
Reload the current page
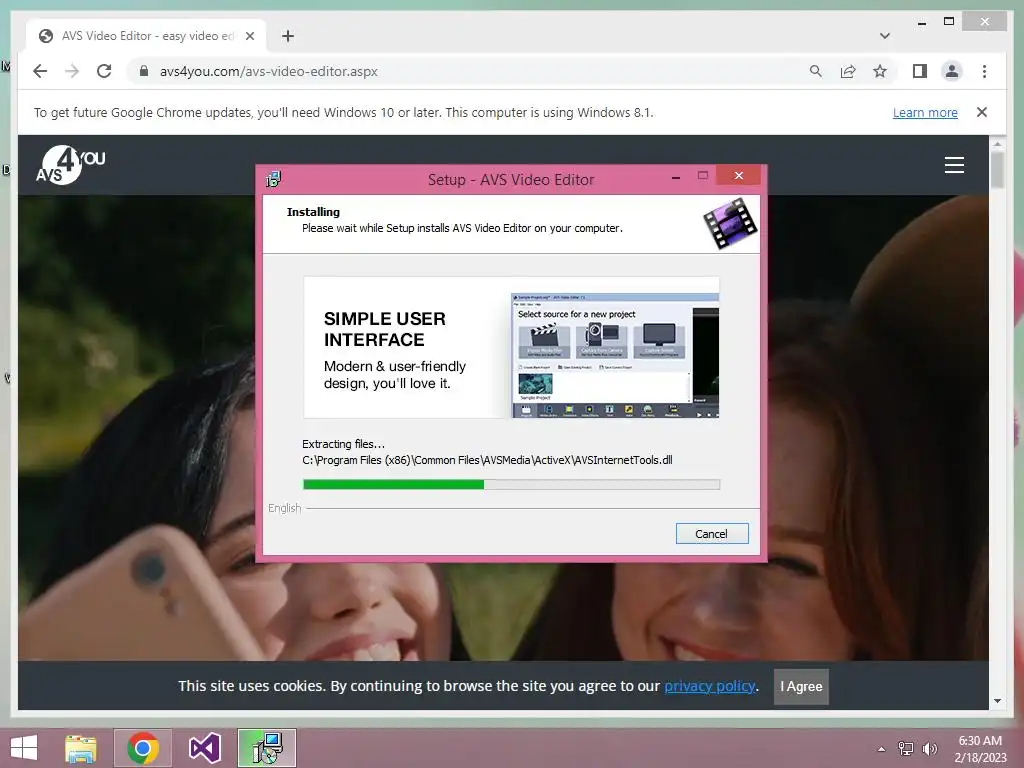[104, 71]
